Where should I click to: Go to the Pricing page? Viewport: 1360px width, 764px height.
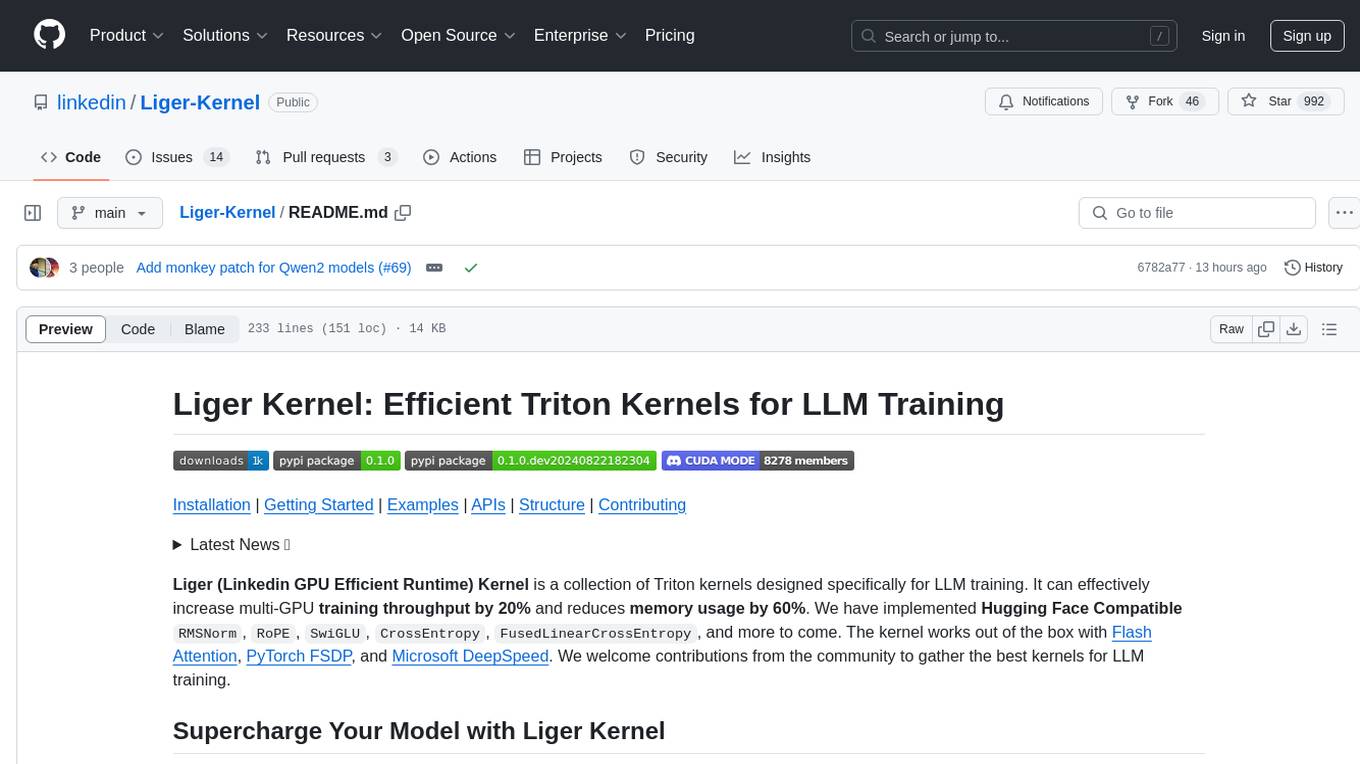(670, 35)
